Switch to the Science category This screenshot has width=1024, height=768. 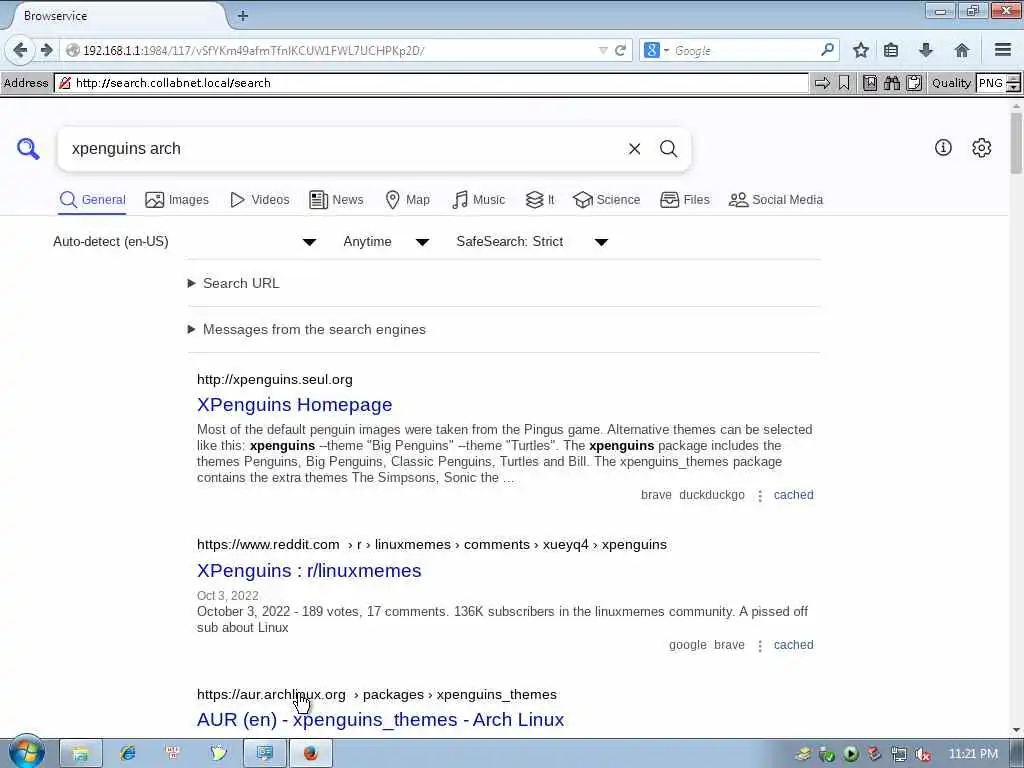click(607, 200)
